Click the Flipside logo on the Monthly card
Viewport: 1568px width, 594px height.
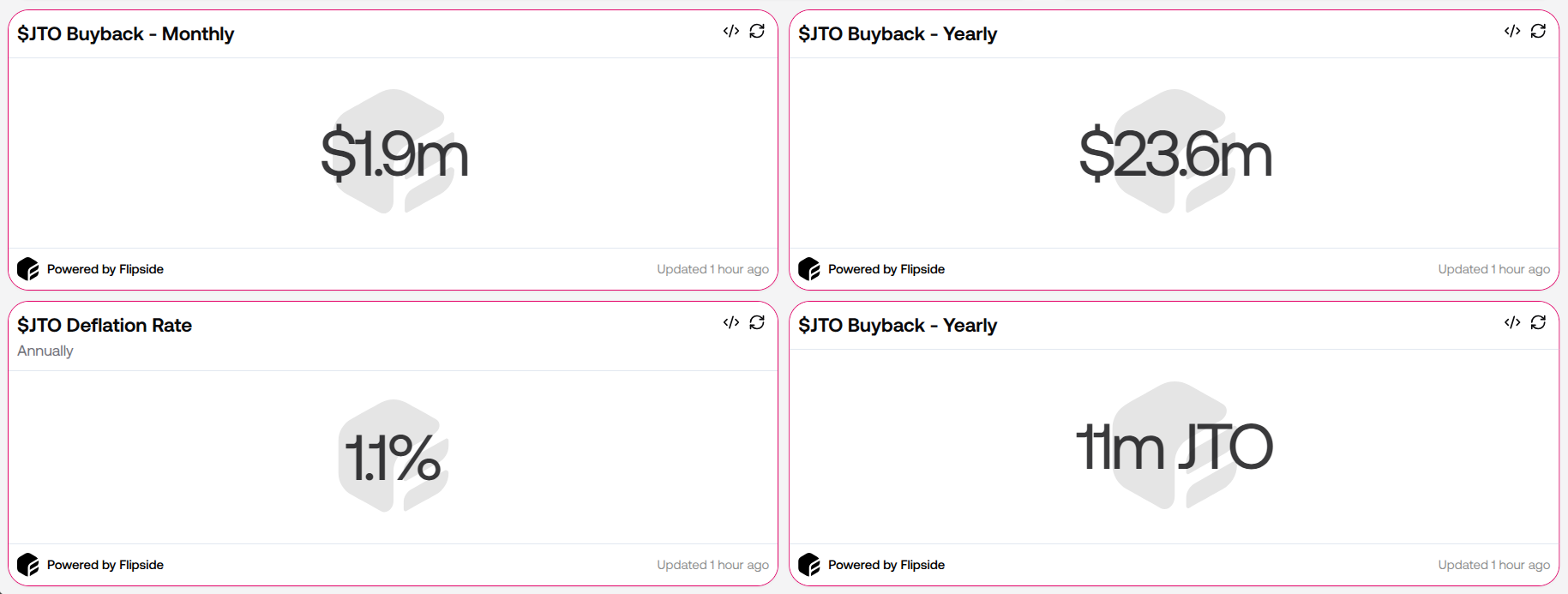pos(28,268)
